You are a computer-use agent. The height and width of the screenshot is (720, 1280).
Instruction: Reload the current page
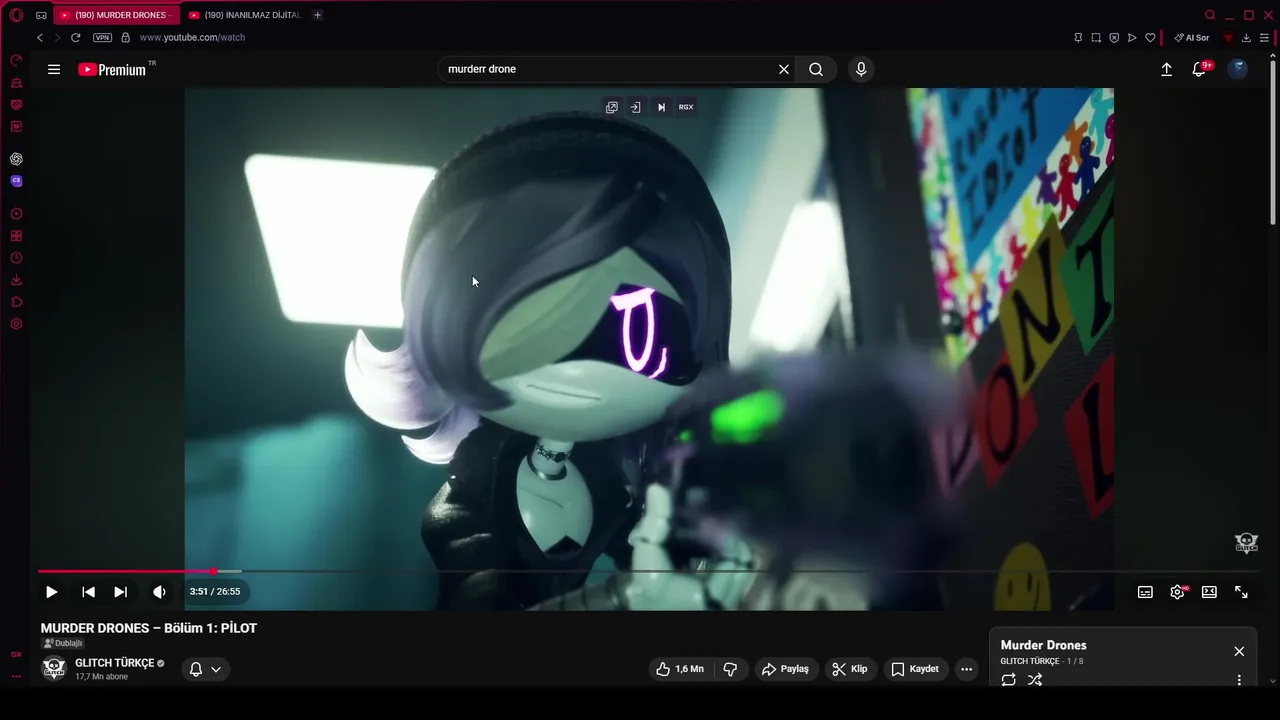(75, 37)
